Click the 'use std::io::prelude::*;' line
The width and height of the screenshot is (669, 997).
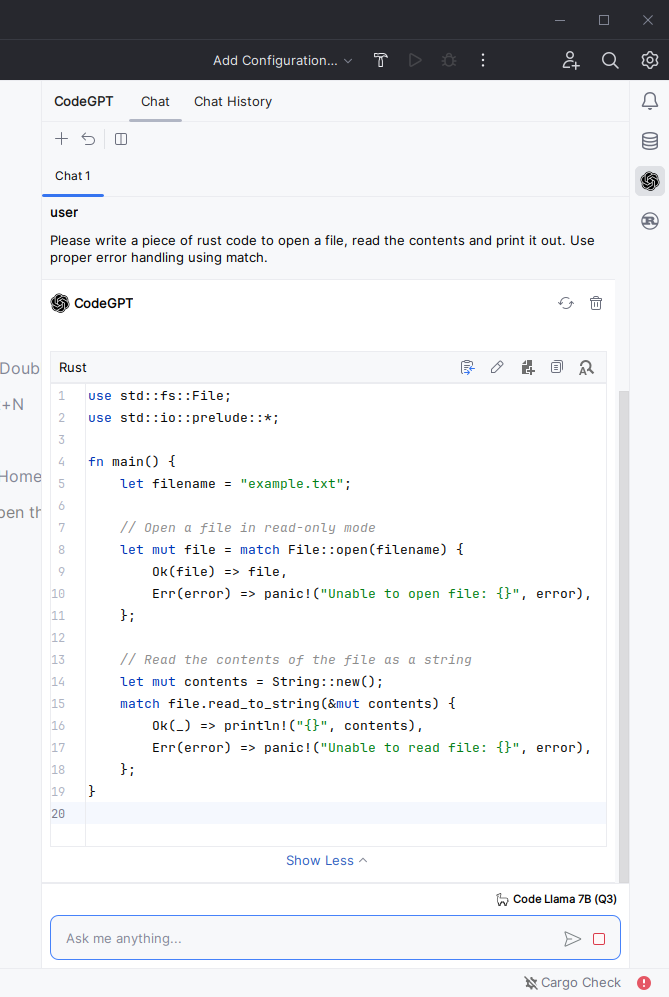tap(183, 418)
